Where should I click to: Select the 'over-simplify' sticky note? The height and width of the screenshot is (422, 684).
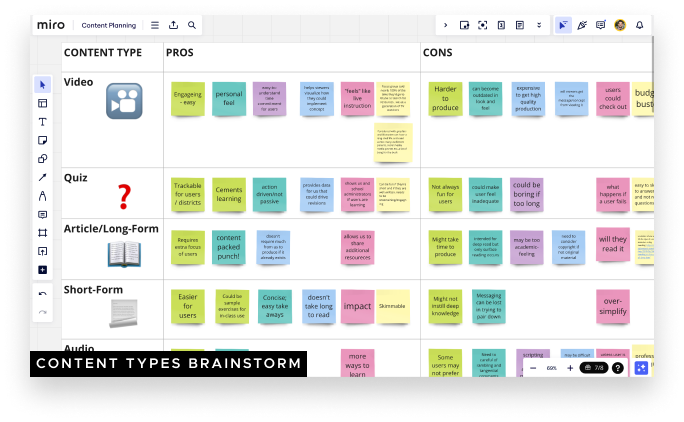[x=613, y=306]
